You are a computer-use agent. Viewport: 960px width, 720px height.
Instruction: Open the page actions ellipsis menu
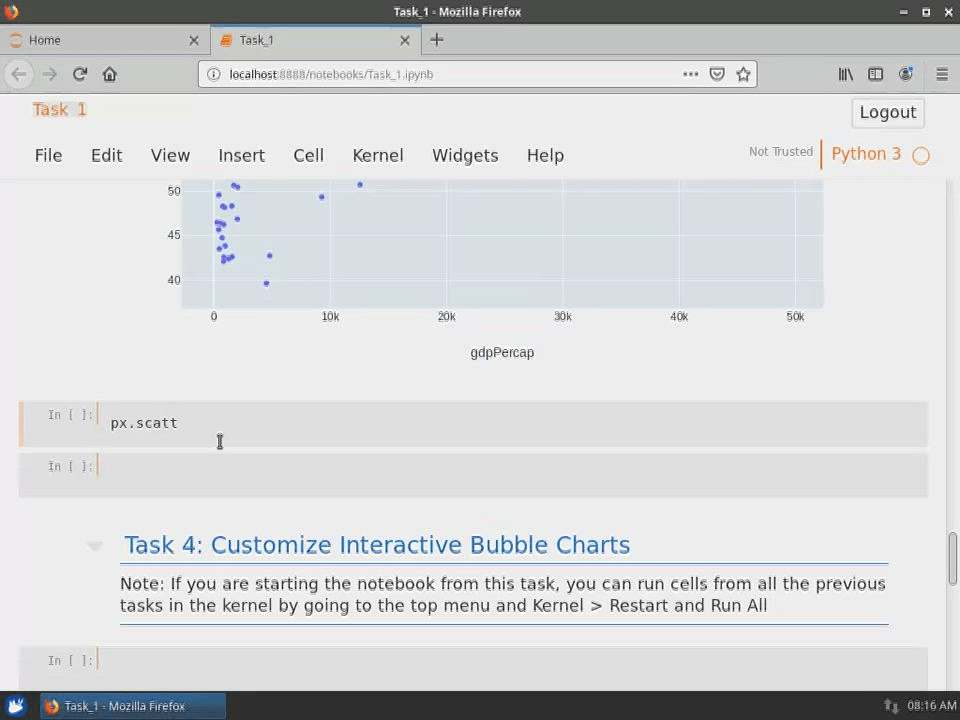pyautogui.click(x=691, y=74)
